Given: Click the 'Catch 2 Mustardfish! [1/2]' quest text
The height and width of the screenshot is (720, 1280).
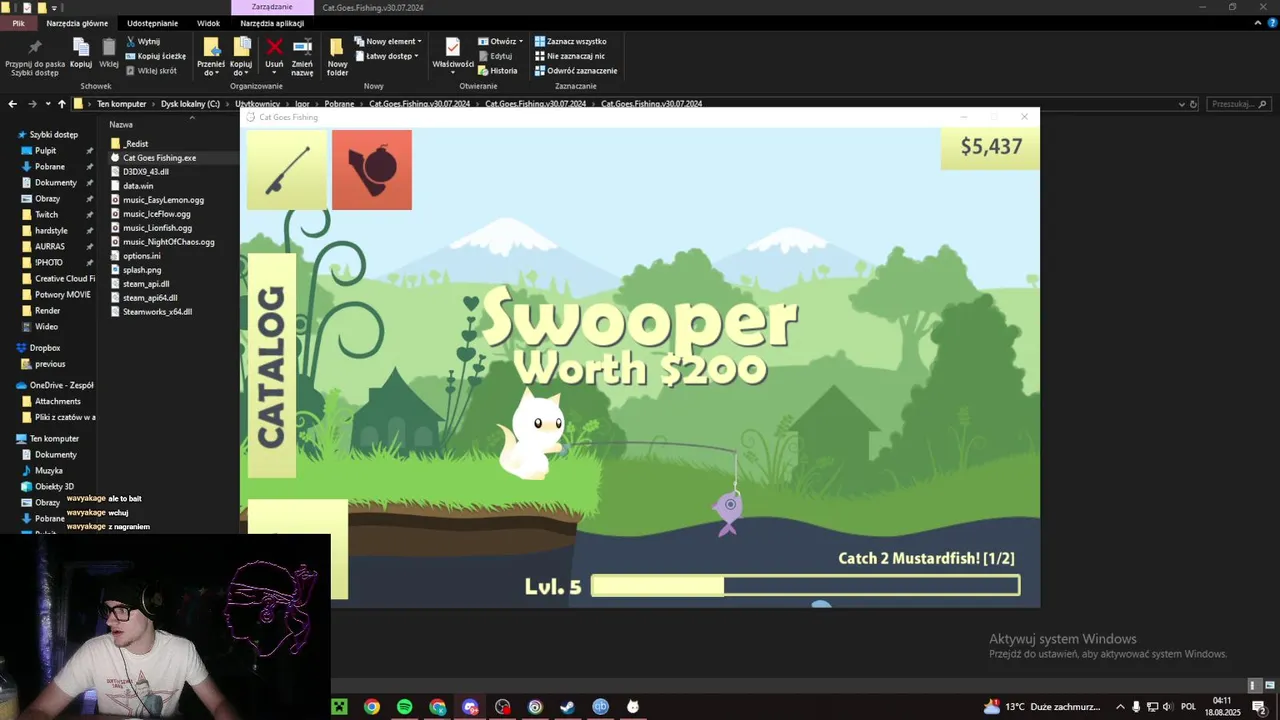Looking at the screenshot, I should (x=926, y=558).
